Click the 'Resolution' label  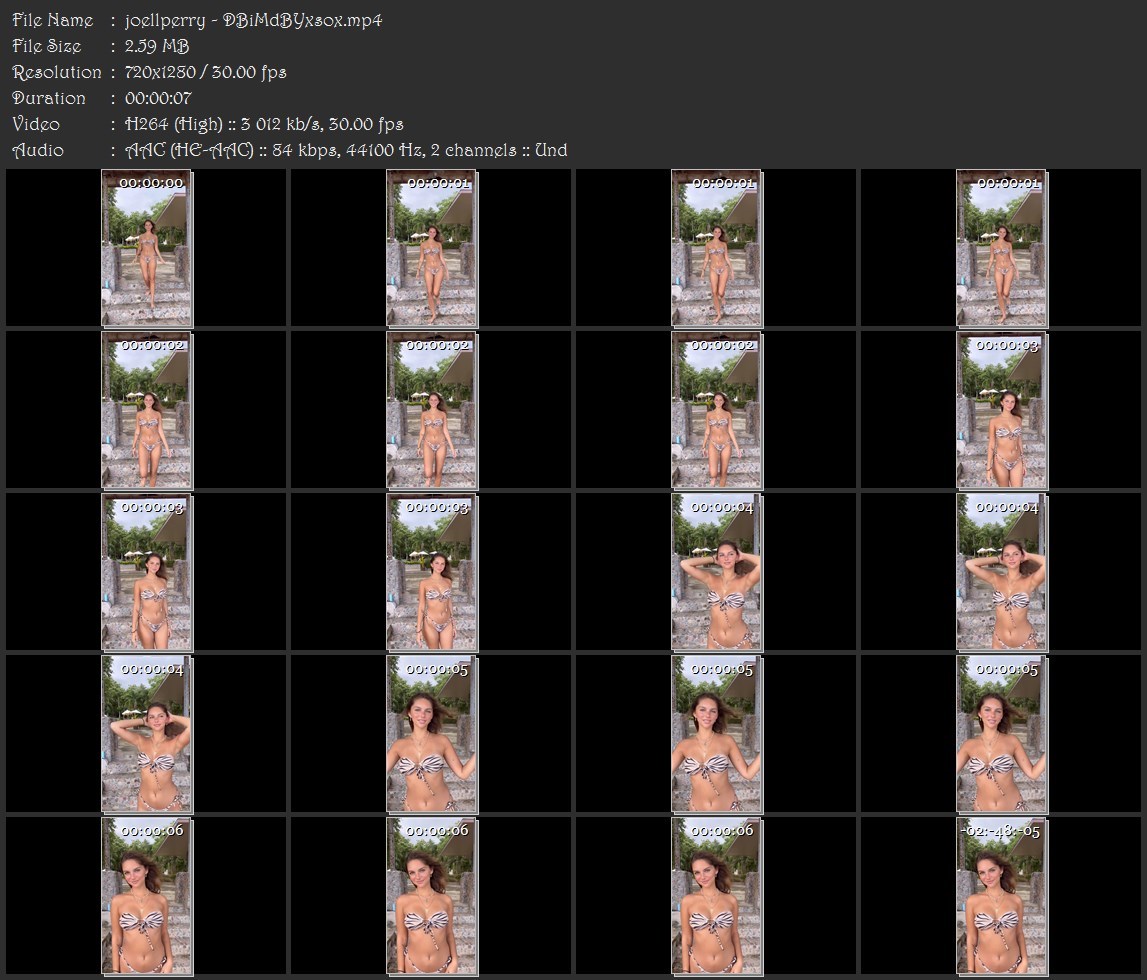tap(56, 72)
